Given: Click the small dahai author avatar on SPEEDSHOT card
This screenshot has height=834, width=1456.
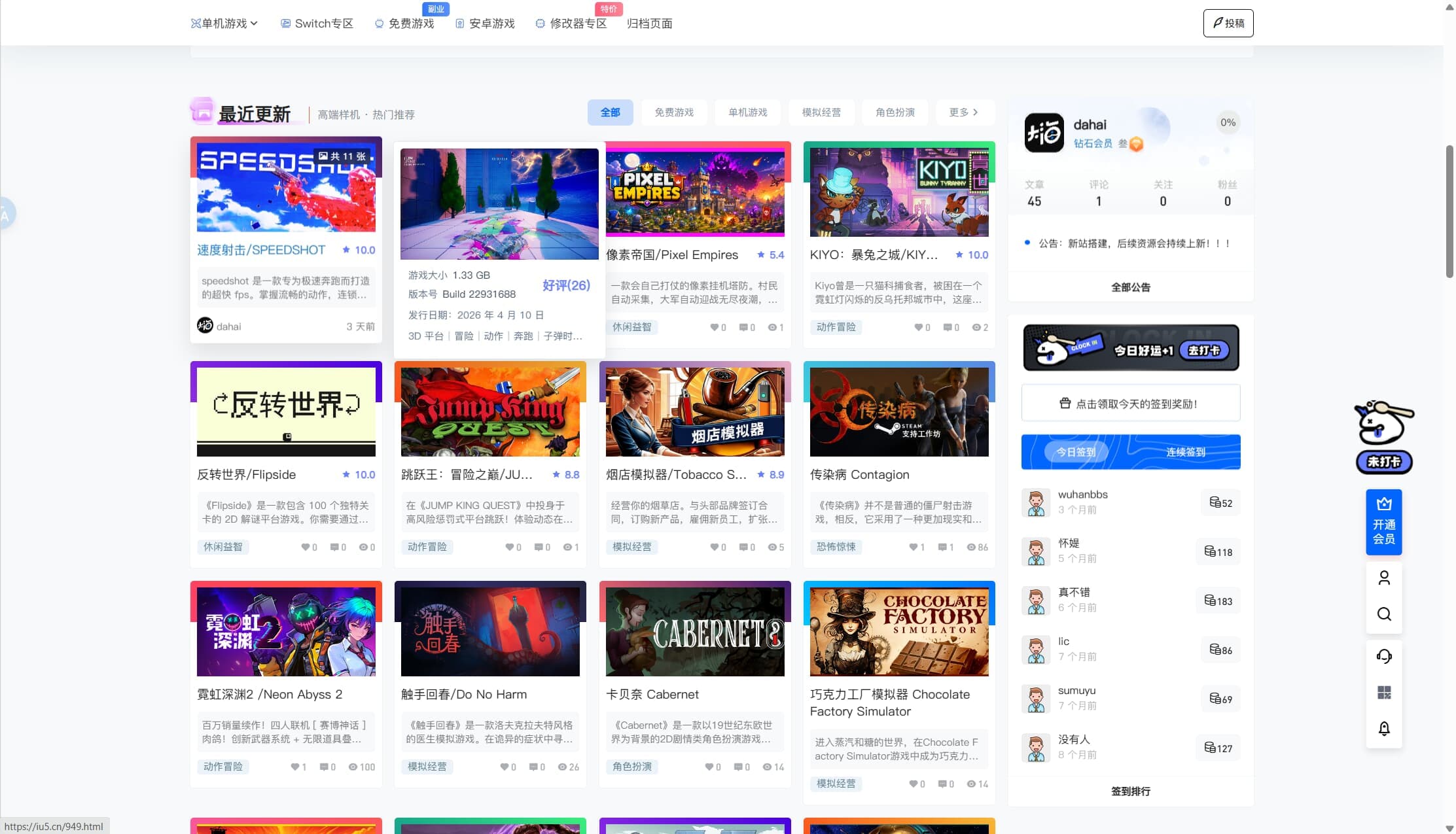Looking at the screenshot, I should click(205, 325).
